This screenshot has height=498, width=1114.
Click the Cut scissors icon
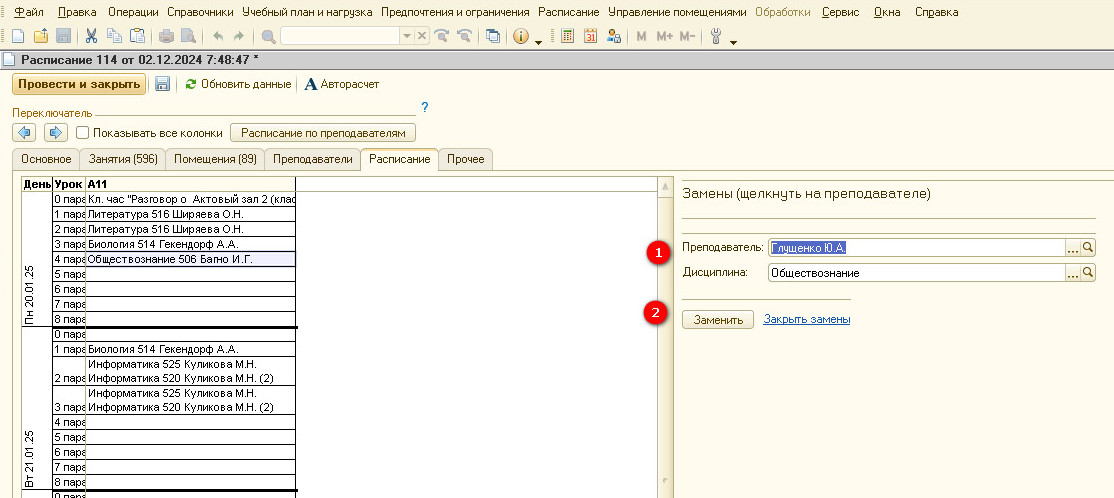(91, 36)
